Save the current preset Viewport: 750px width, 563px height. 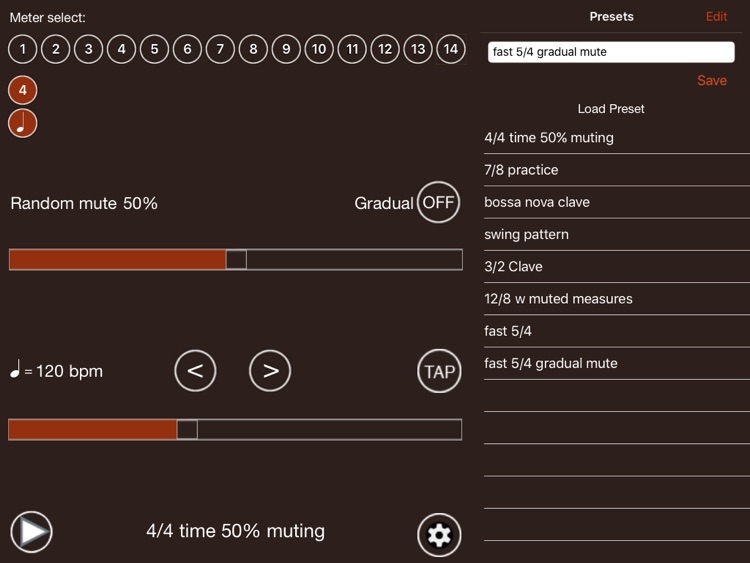pos(712,80)
